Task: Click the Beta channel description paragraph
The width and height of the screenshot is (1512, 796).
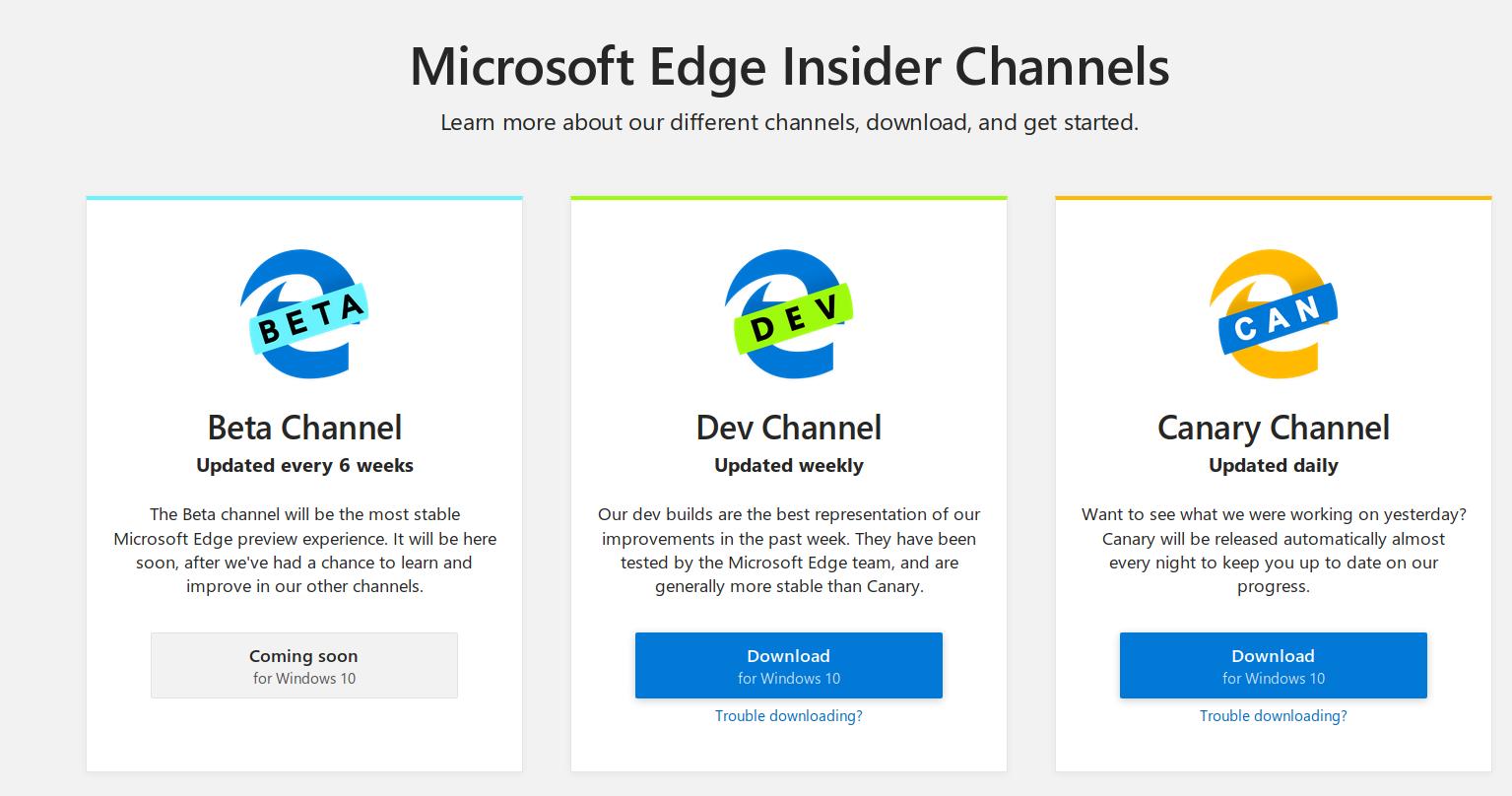Action: (x=304, y=551)
